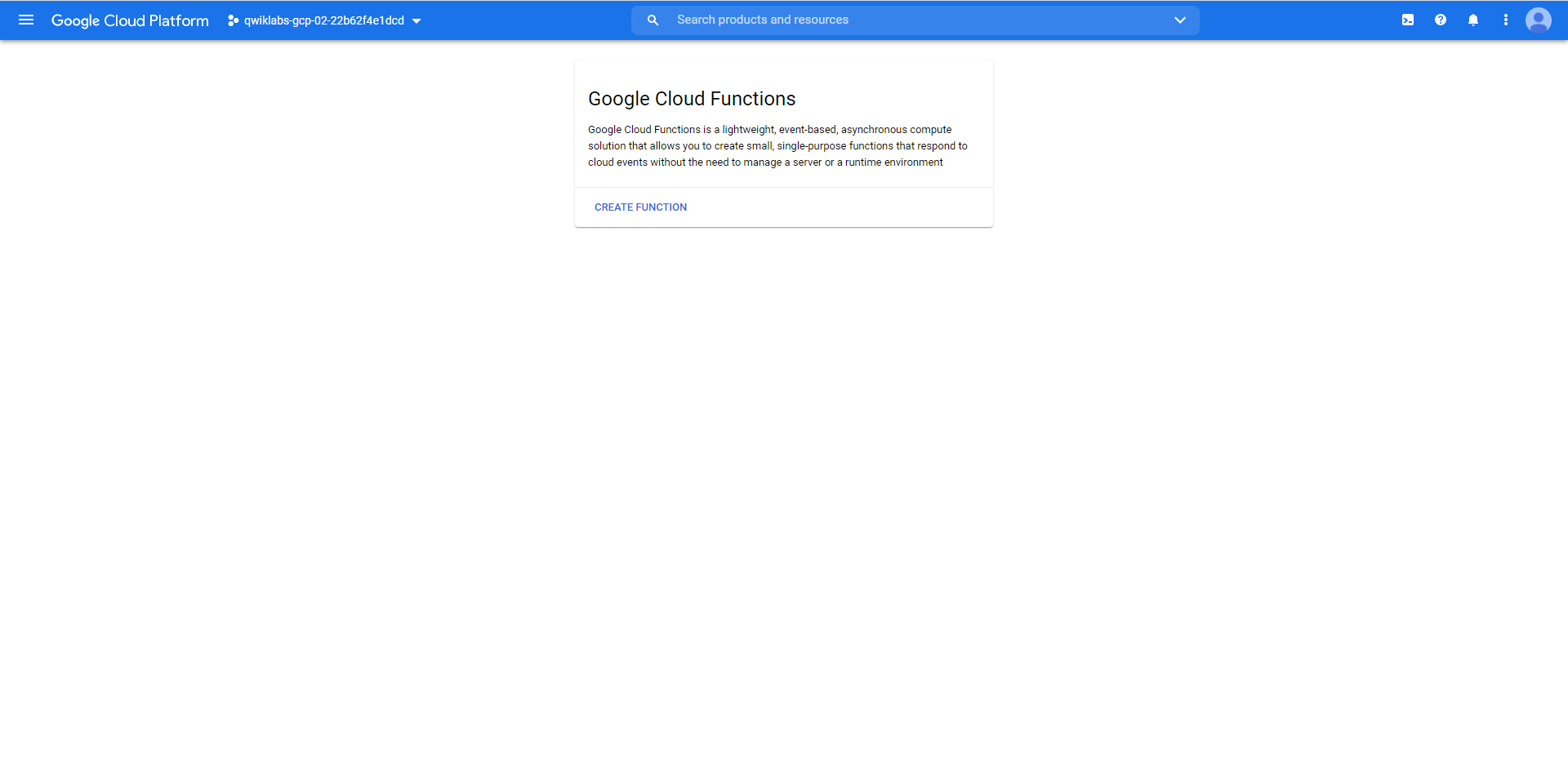Image resolution: width=1568 pixels, height=766 pixels.
Task: Activate Cloud Shell terminal icon
Action: (1408, 20)
